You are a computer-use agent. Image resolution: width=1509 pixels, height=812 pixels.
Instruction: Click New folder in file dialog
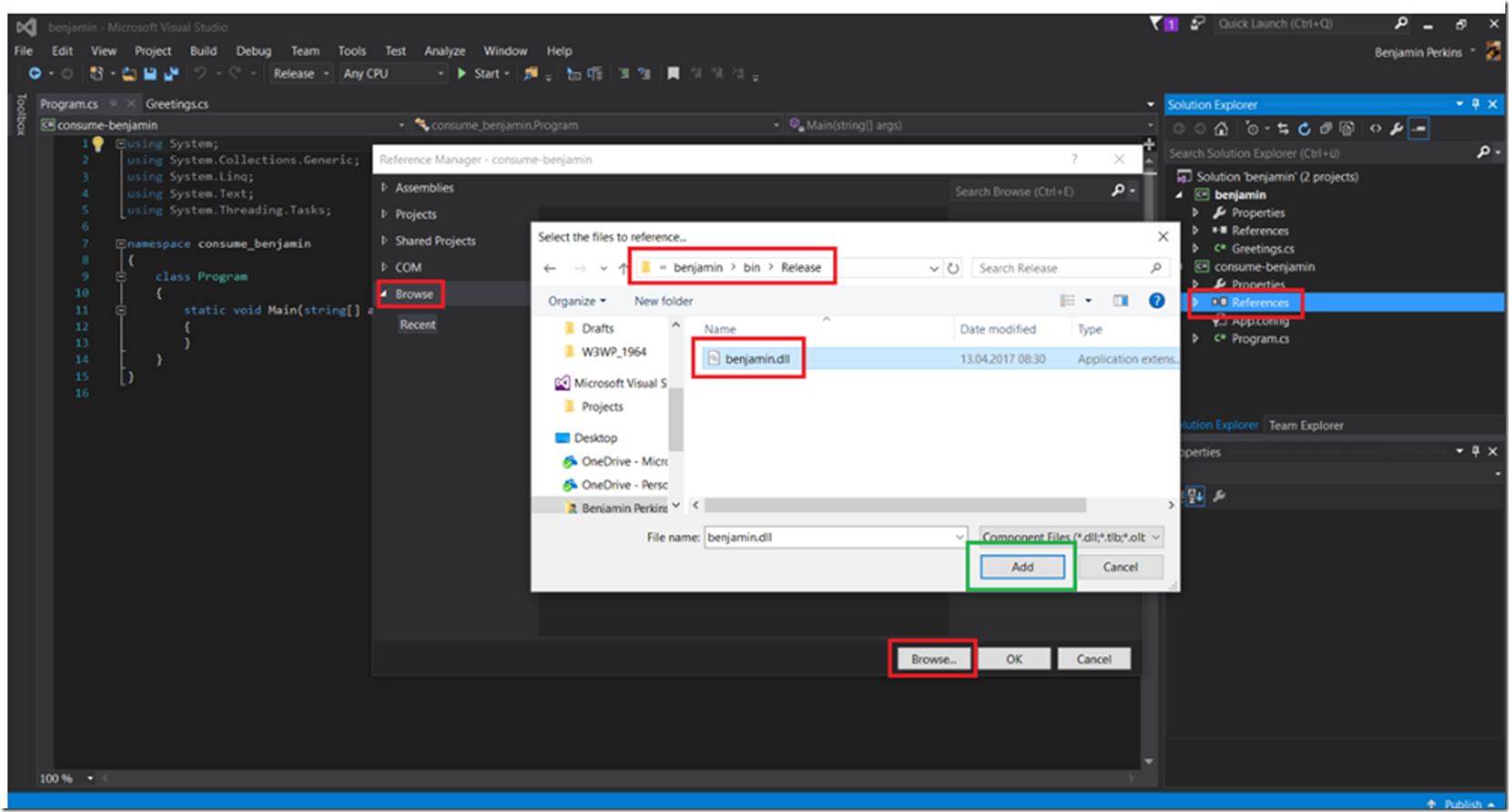[x=663, y=301]
